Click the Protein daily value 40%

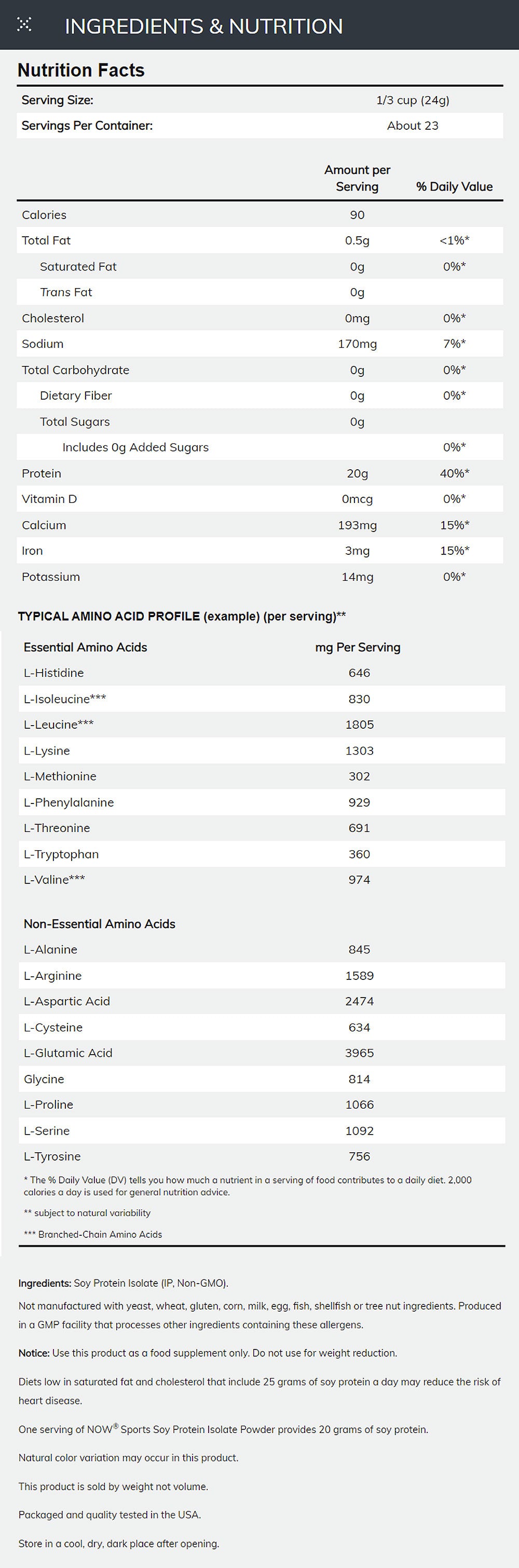coord(454,473)
